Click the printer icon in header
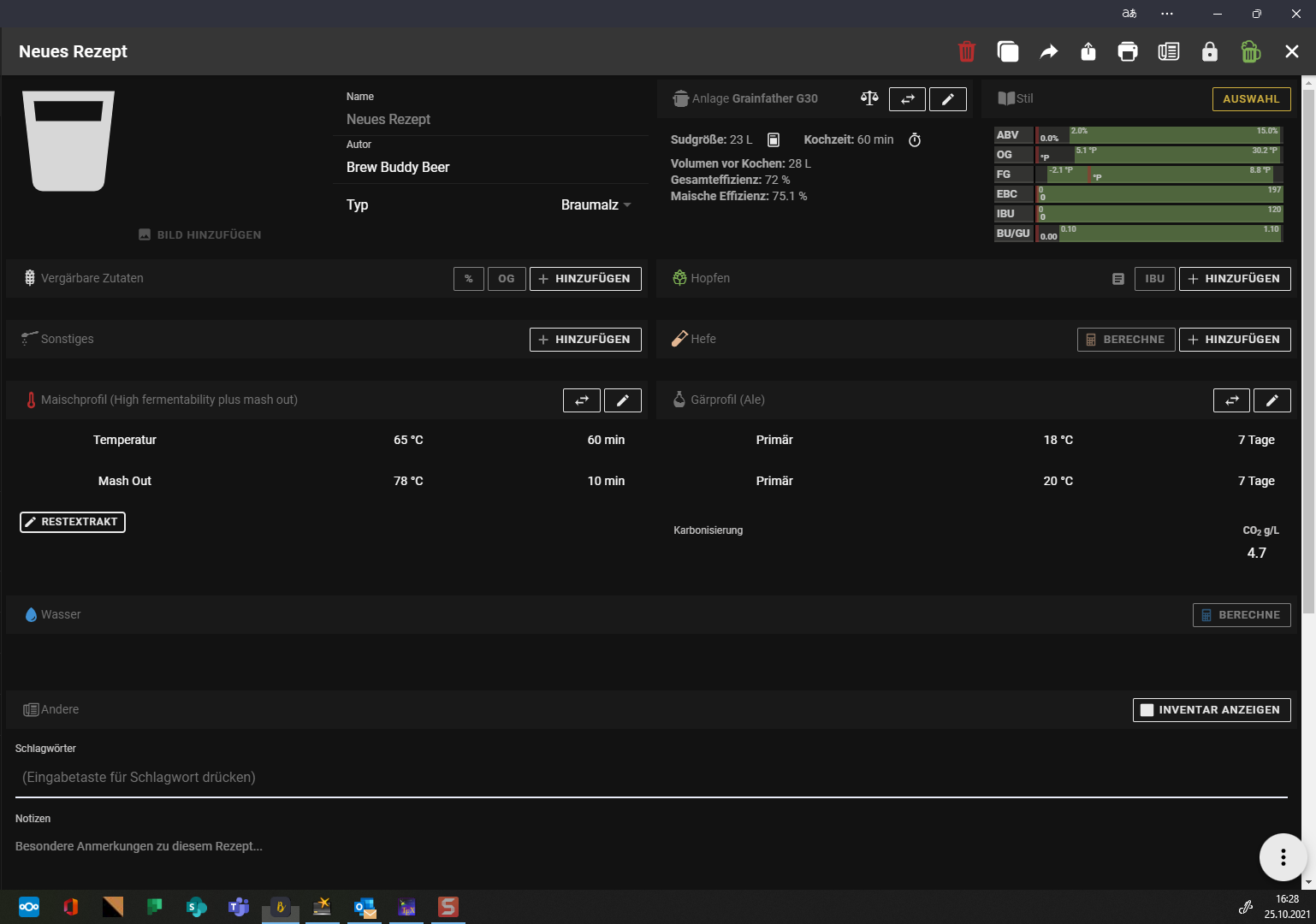The width and height of the screenshot is (1316, 924). click(x=1128, y=51)
